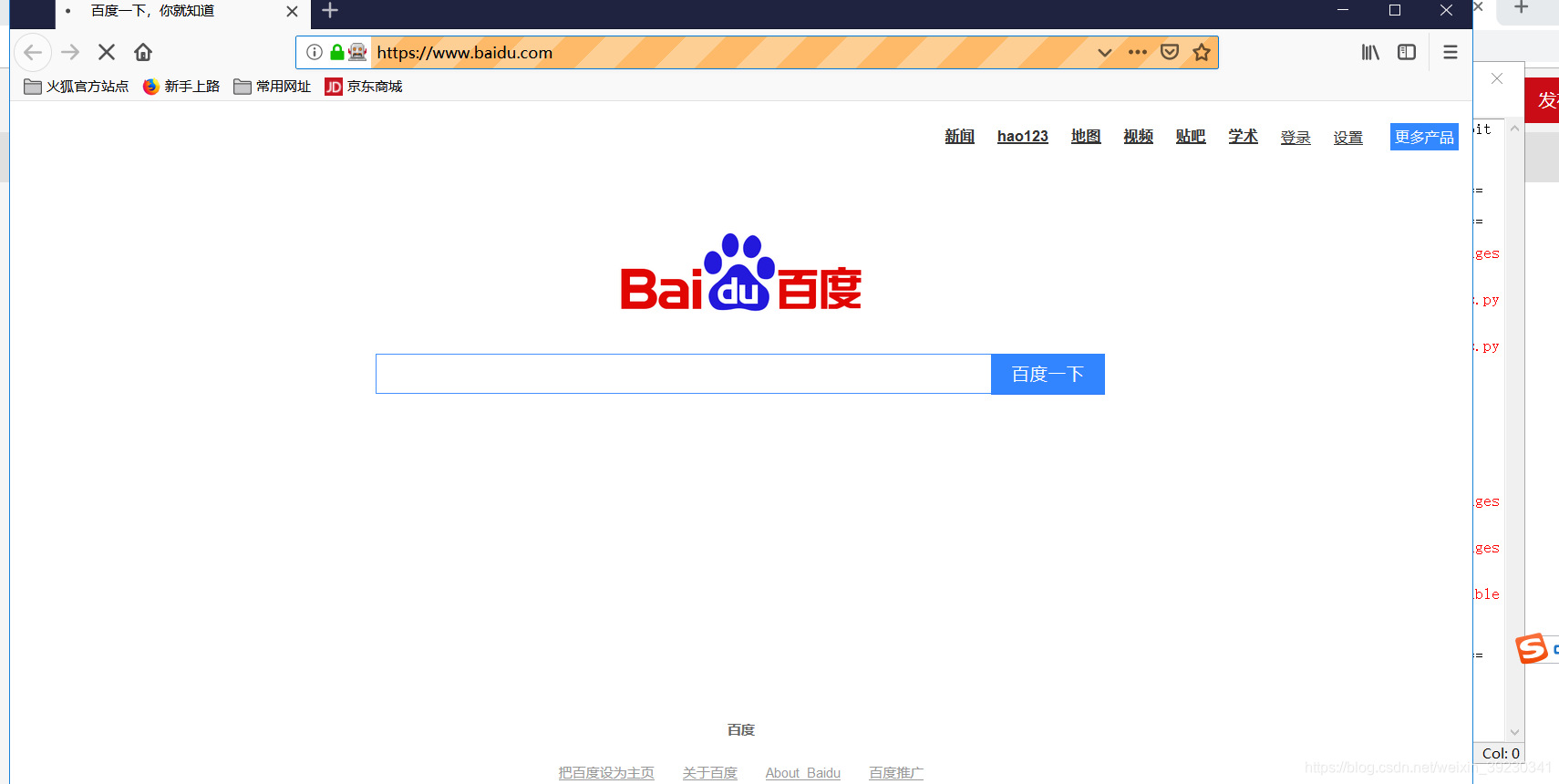Screen dimensions: 1559x784
Task: Save page to Pocket icon
Action: [1170, 52]
